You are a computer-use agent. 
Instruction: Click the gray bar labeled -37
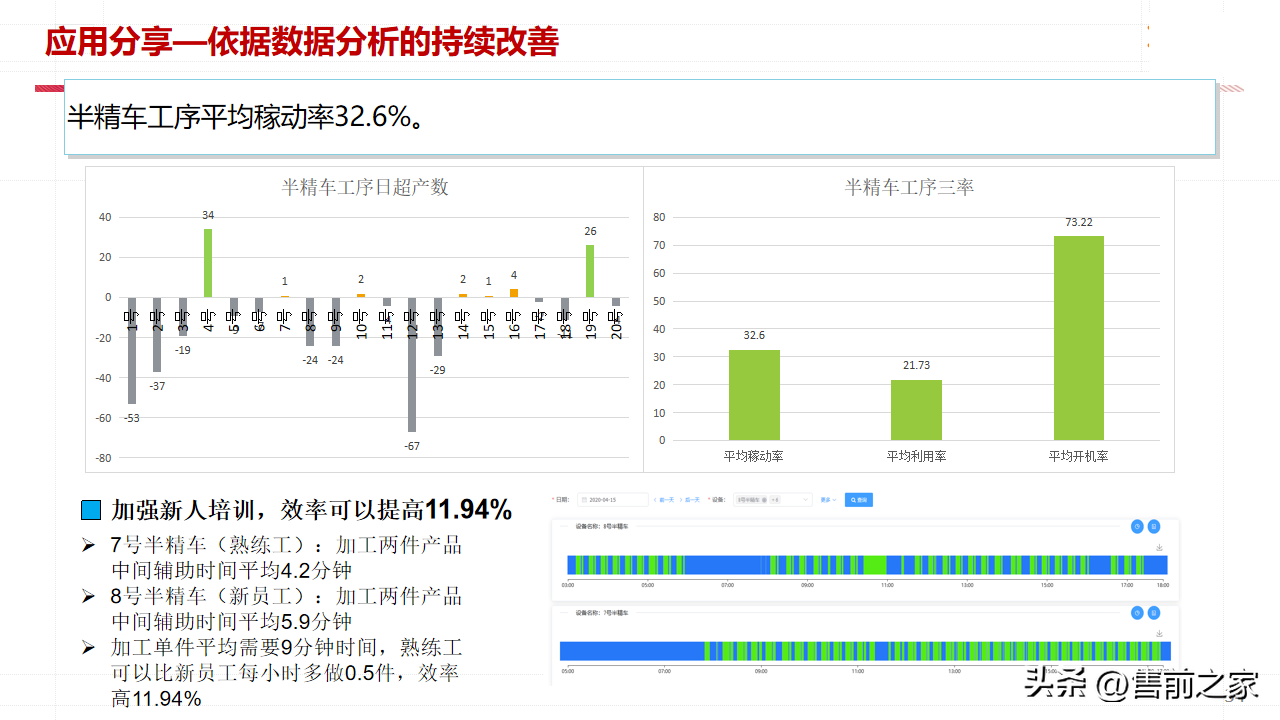tap(157, 334)
